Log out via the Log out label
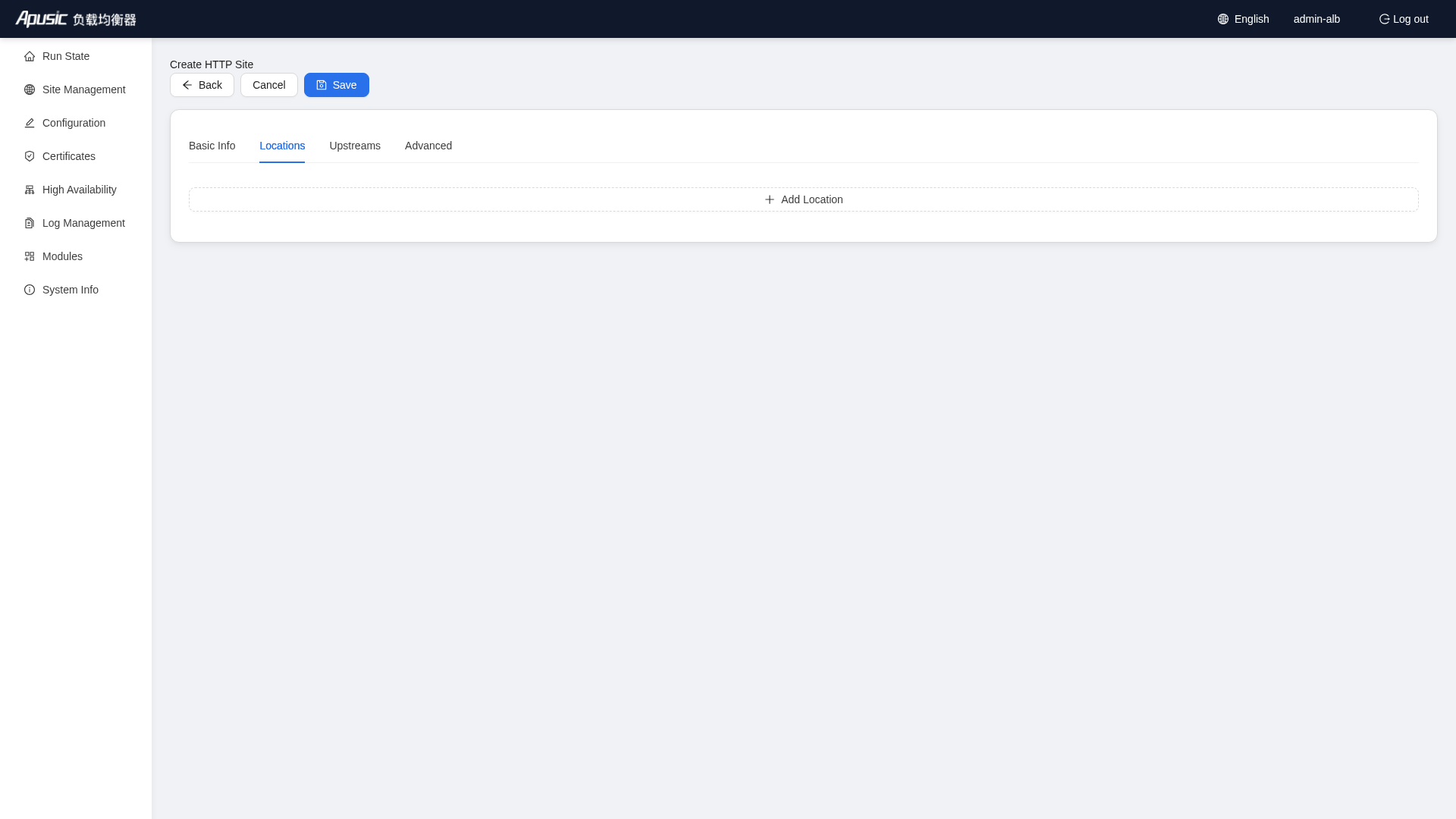1456x819 pixels. [1410, 19]
